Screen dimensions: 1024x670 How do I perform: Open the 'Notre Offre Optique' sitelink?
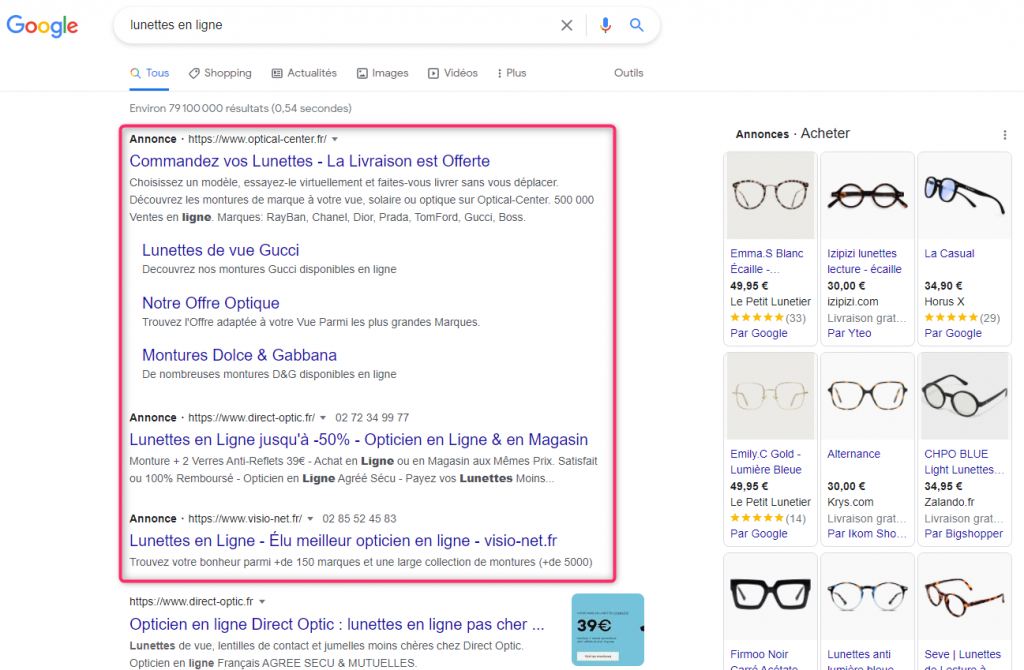pos(211,303)
